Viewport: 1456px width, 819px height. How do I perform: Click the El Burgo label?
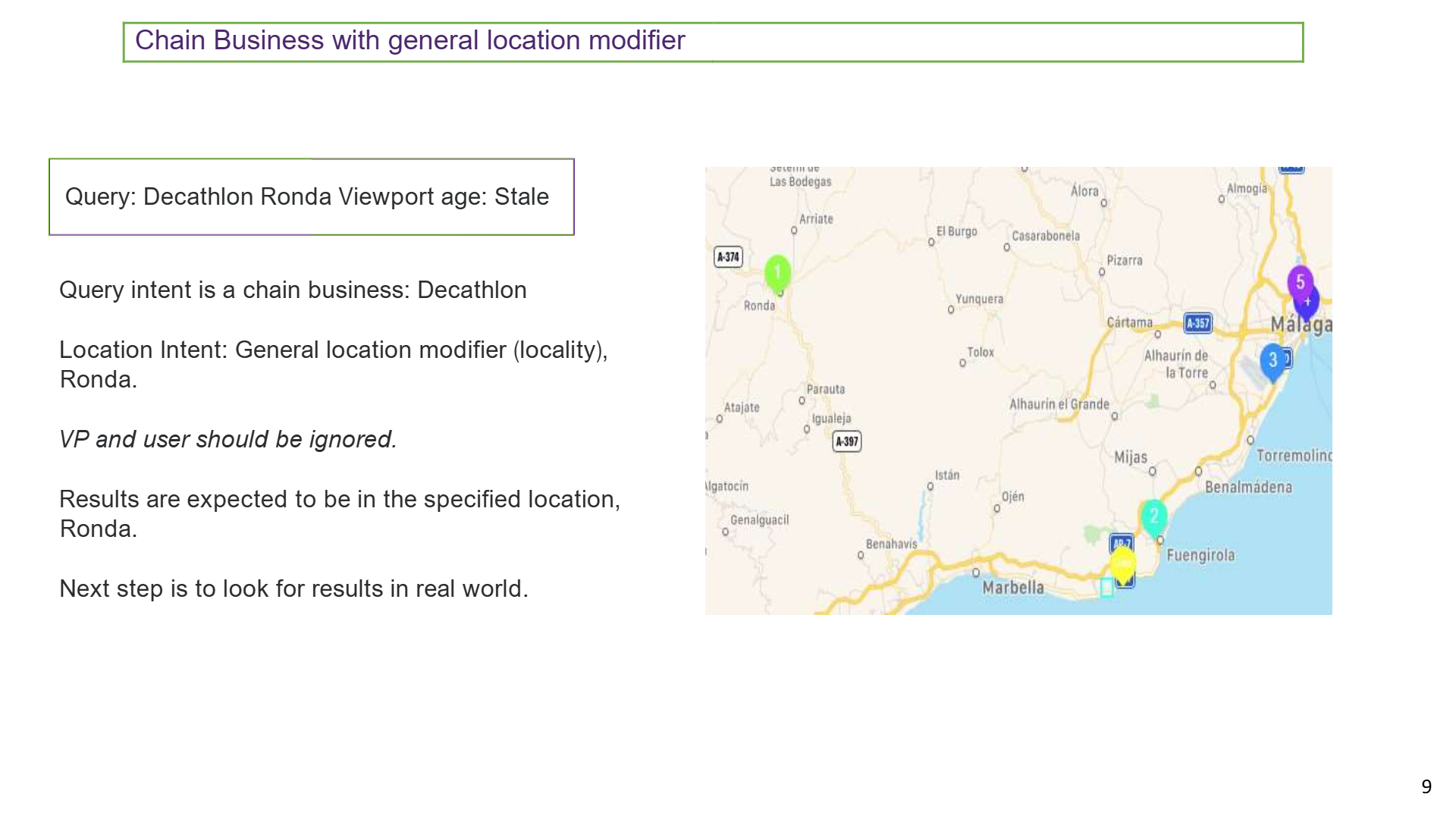click(957, 231)
